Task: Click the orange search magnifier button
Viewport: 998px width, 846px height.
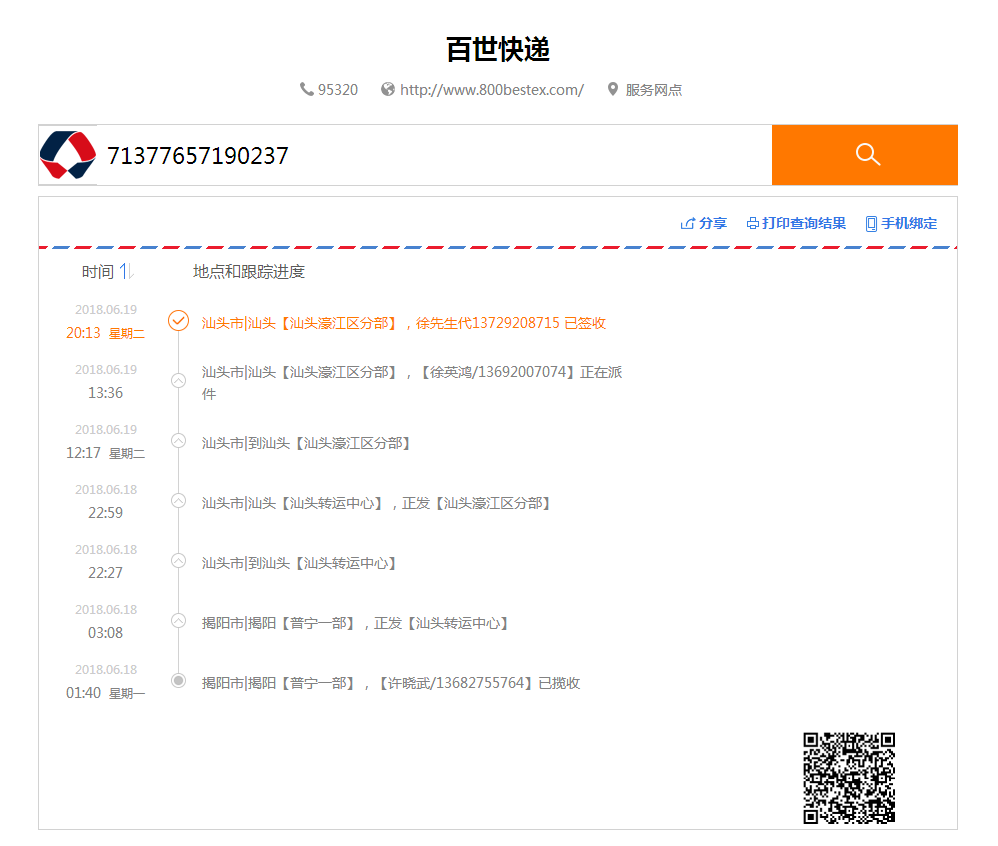Action: click(864, 155)
